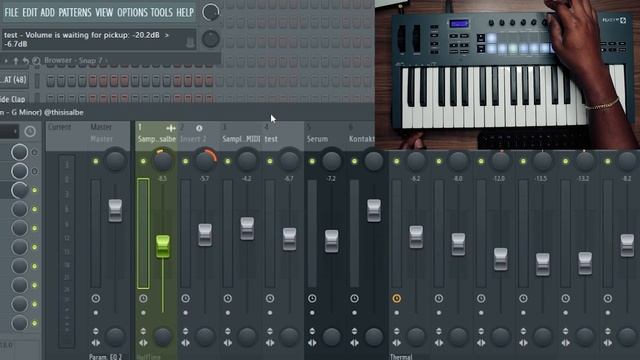Toggle mute LED on Sampl..MIDI track
The height and width of the screenshot is (360, 640).
[228, 161]
